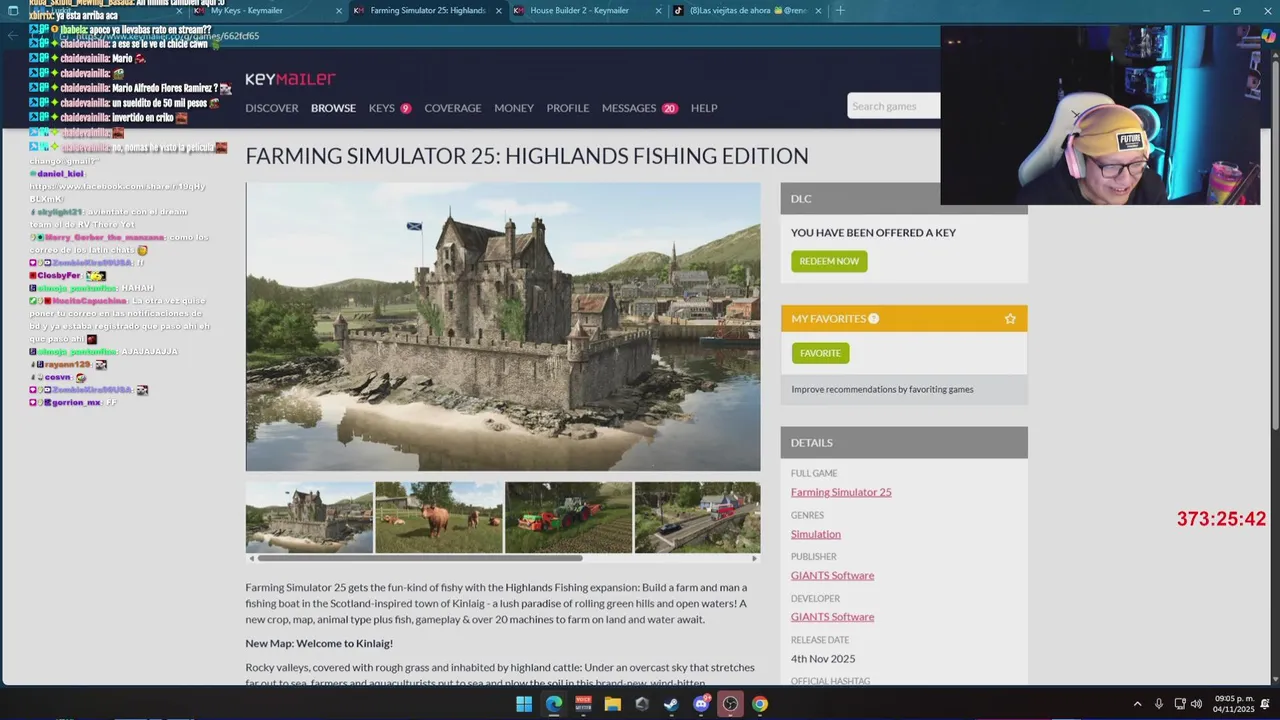Select the castle screenshot thumbnail
Viewport: 1280px width, 720px height.
pos(309,517)
